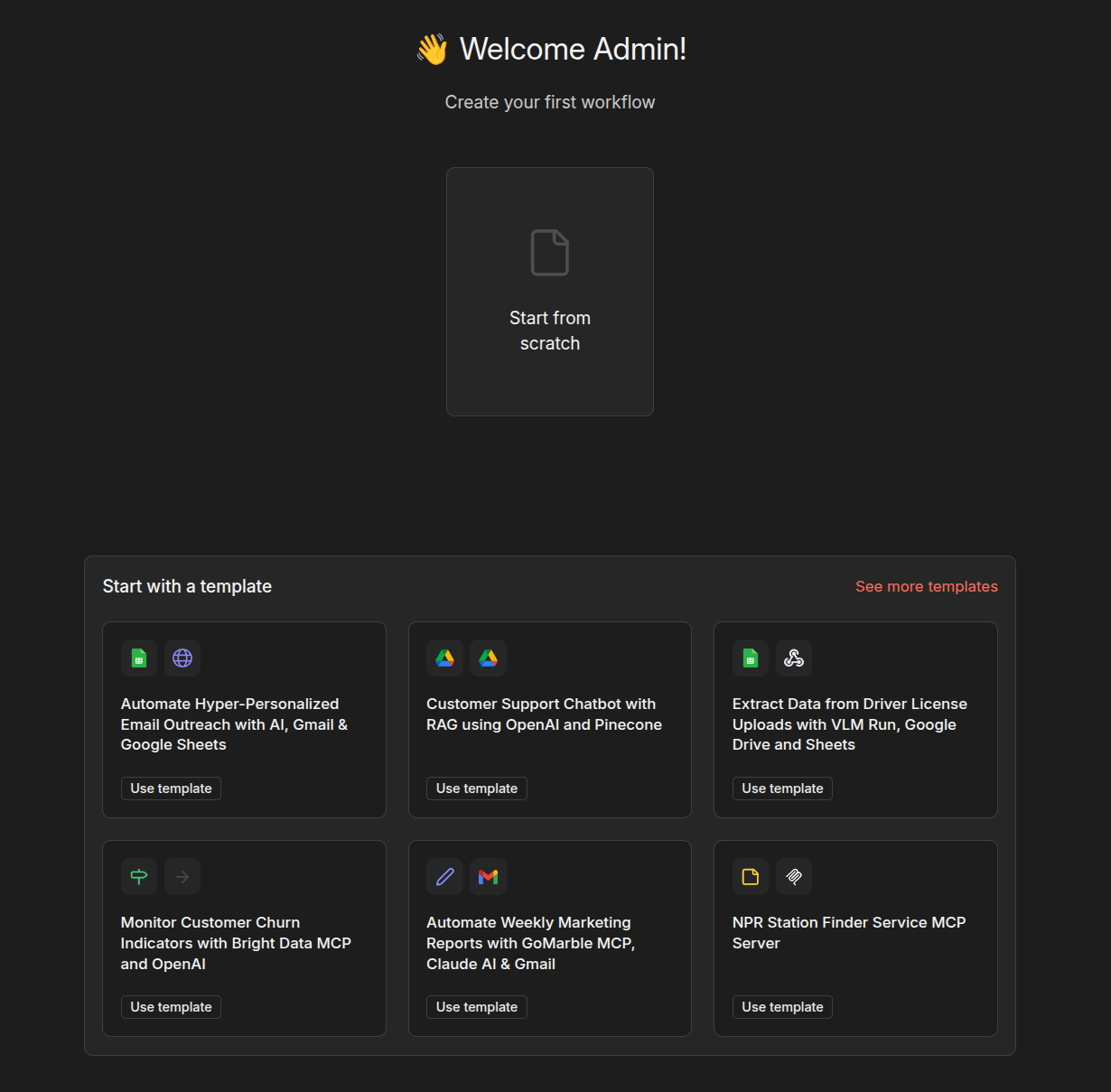Click the arrow icon on Customer Churn template
Screen dimensions: 1111x1092
coord(182,877)
